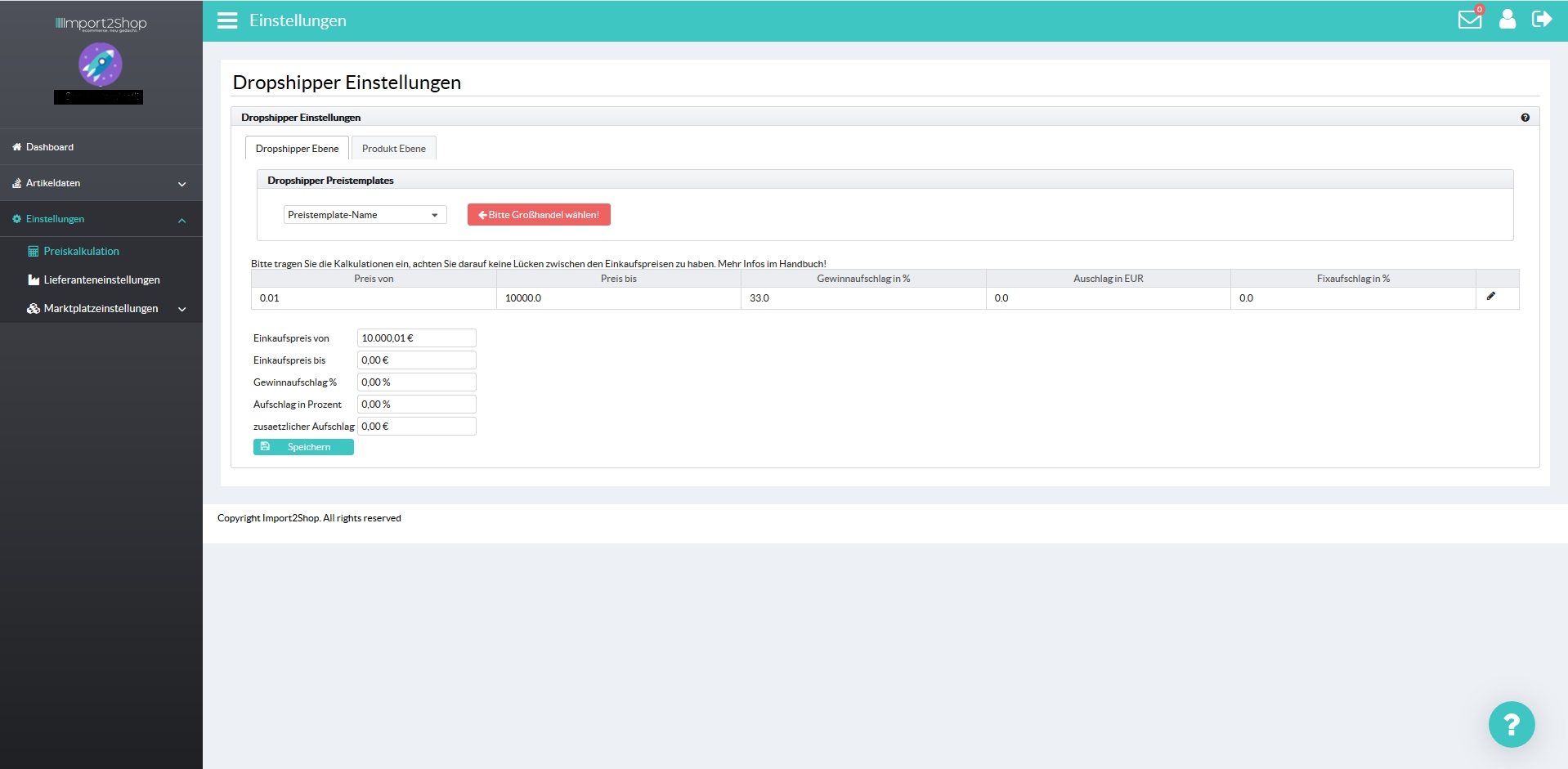This screenshot has width=1568, height=769.
Task: Open the floating help question button
Action: tap(1511, 724)
